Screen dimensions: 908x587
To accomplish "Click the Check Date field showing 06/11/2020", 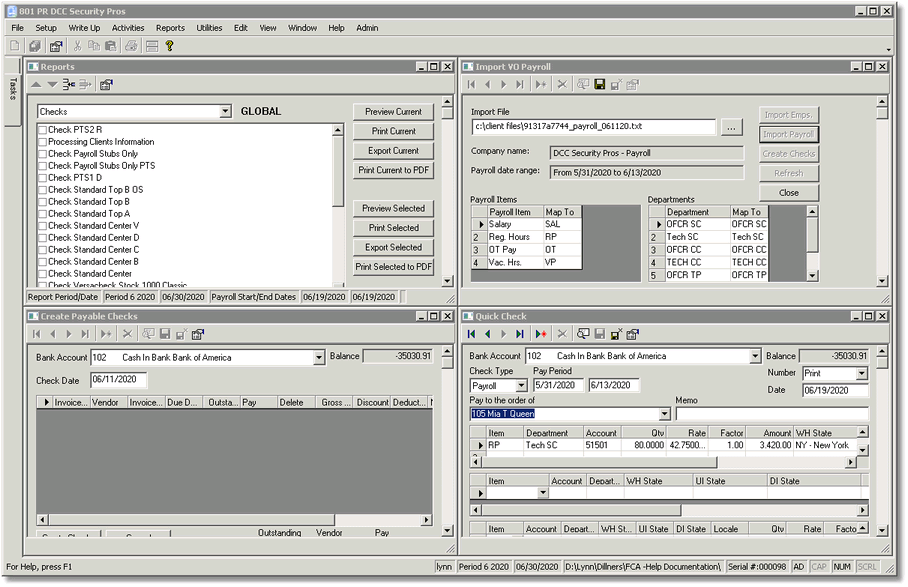I will (x=119, y=380).
